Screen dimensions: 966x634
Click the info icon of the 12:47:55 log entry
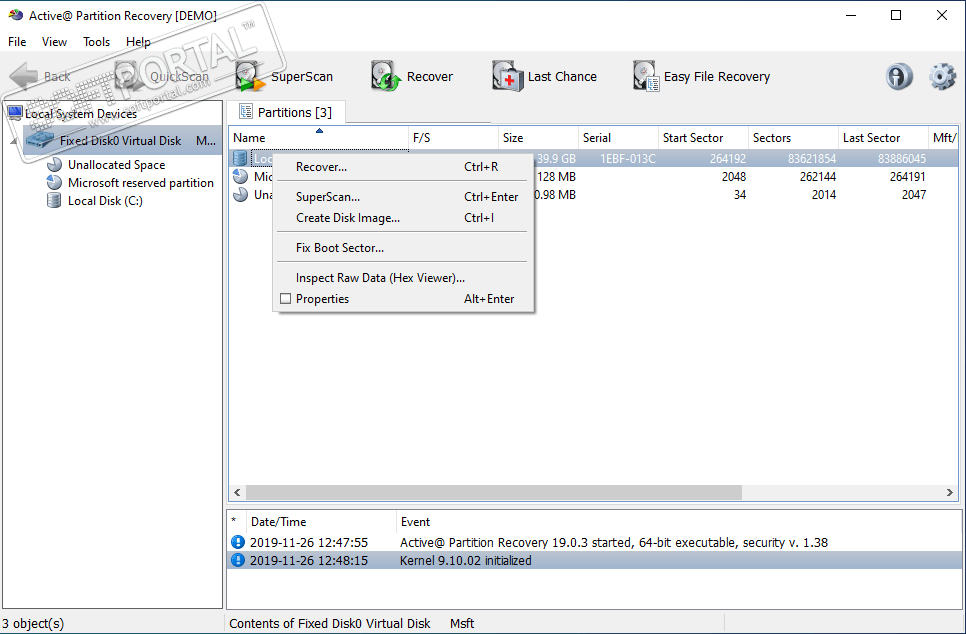[238, 542]
